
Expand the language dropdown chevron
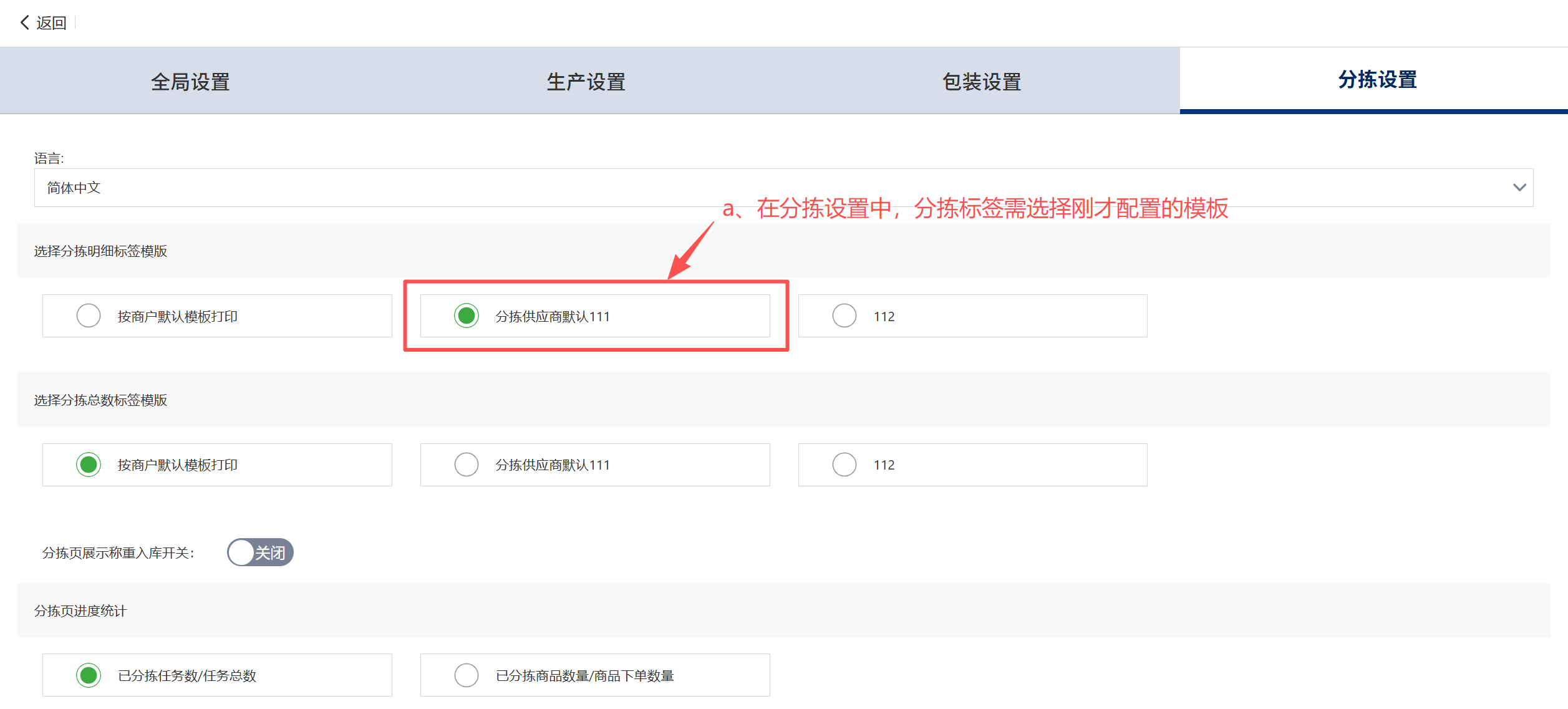(1519, 188)
